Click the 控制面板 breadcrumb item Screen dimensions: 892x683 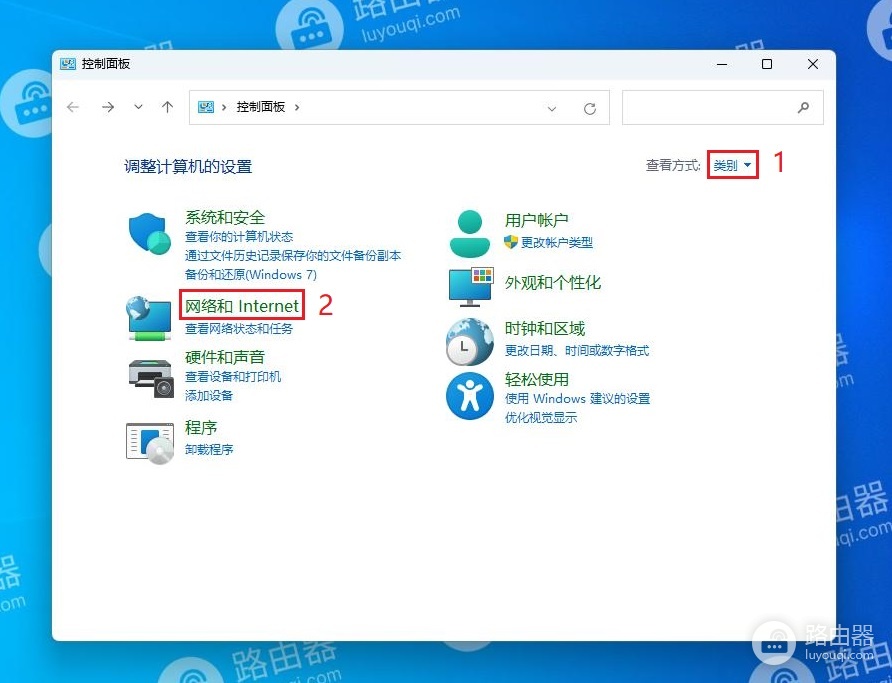(261, 107)
